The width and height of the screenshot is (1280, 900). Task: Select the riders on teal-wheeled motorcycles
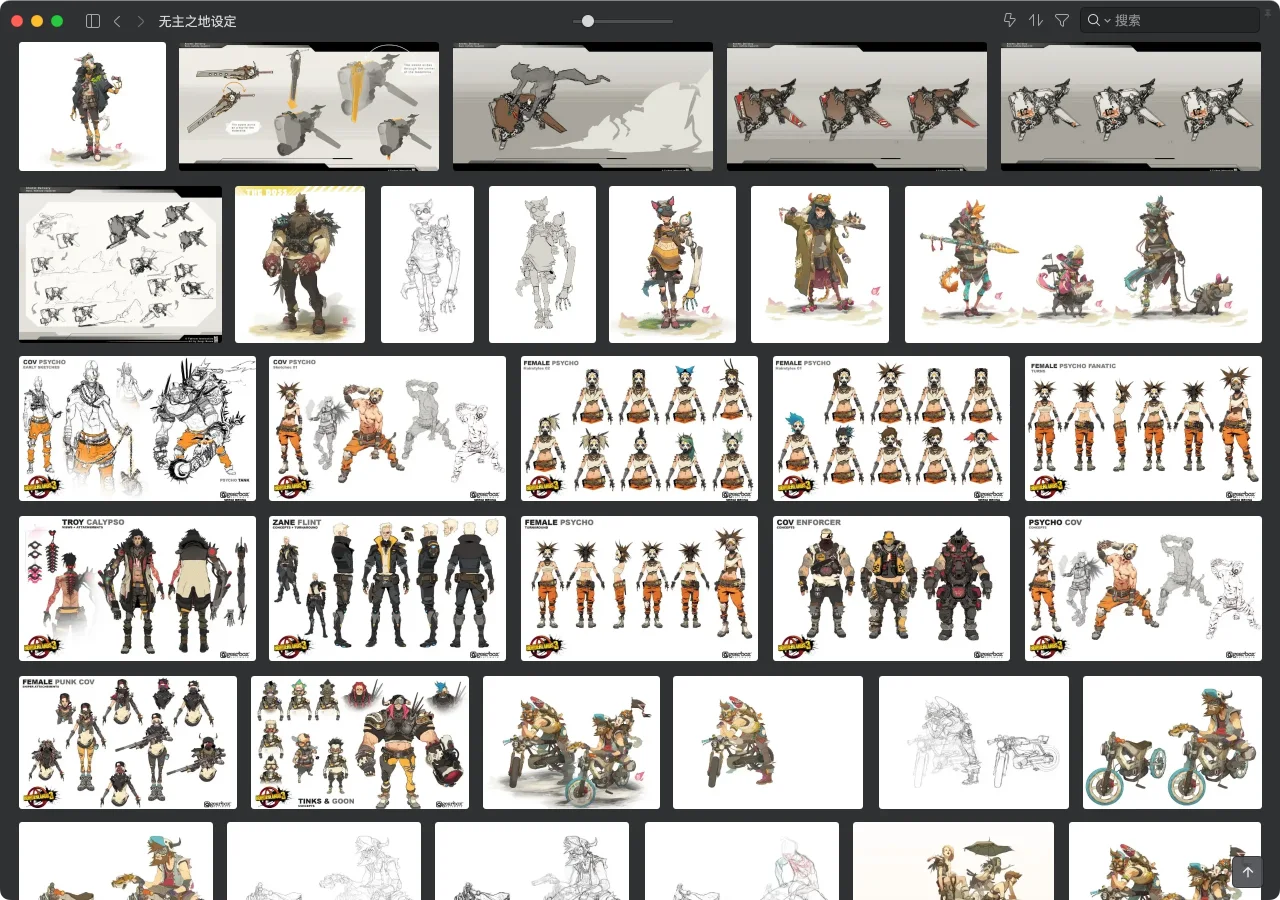tap(1172, 742)
